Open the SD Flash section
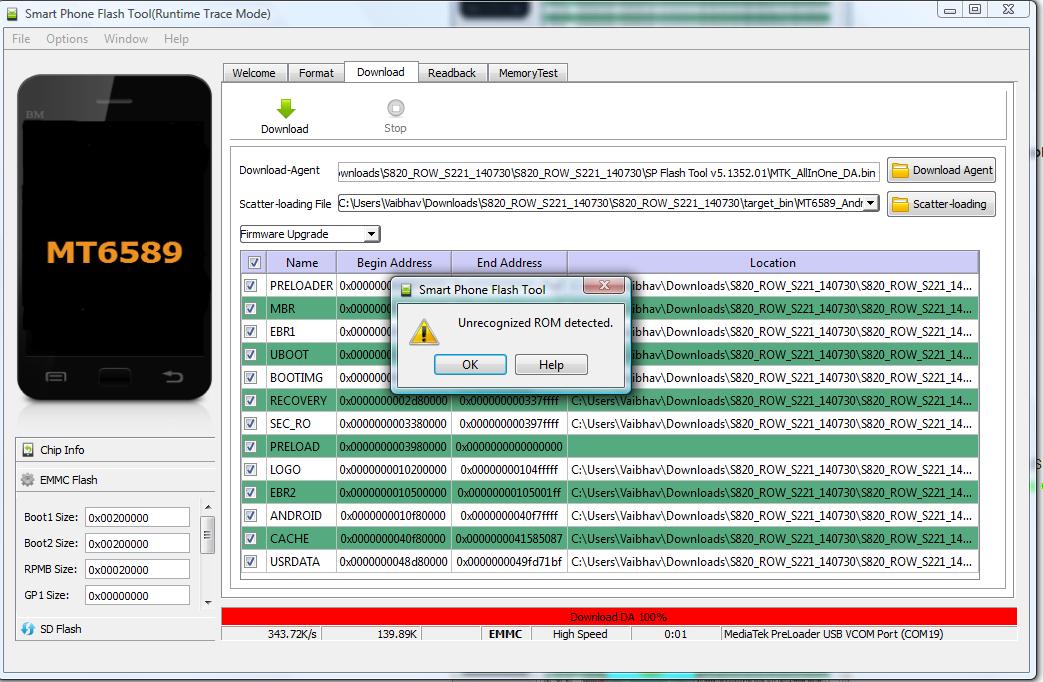Screen dimensions: 1043x682 61,629
